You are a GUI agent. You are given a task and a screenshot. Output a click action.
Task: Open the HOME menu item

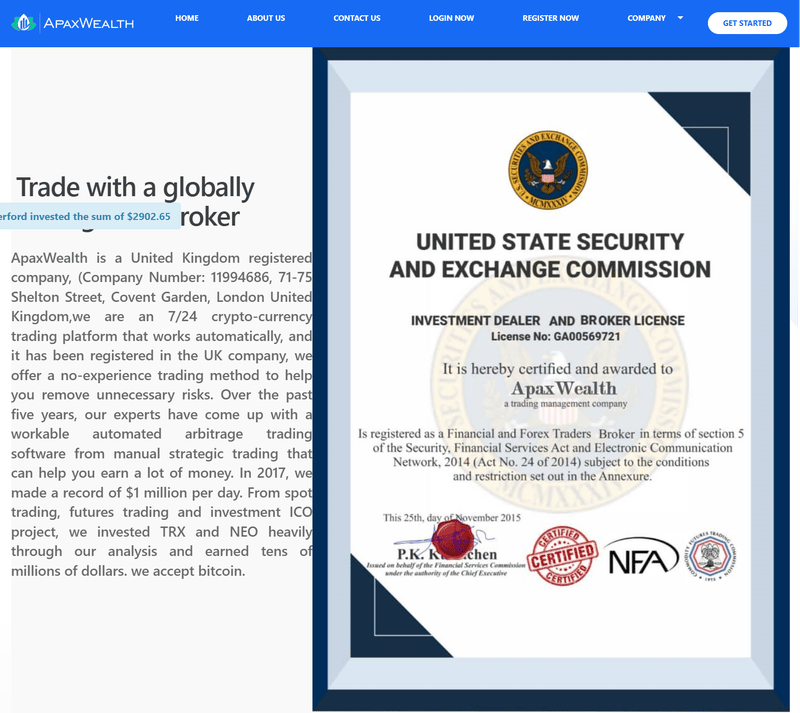187,18
